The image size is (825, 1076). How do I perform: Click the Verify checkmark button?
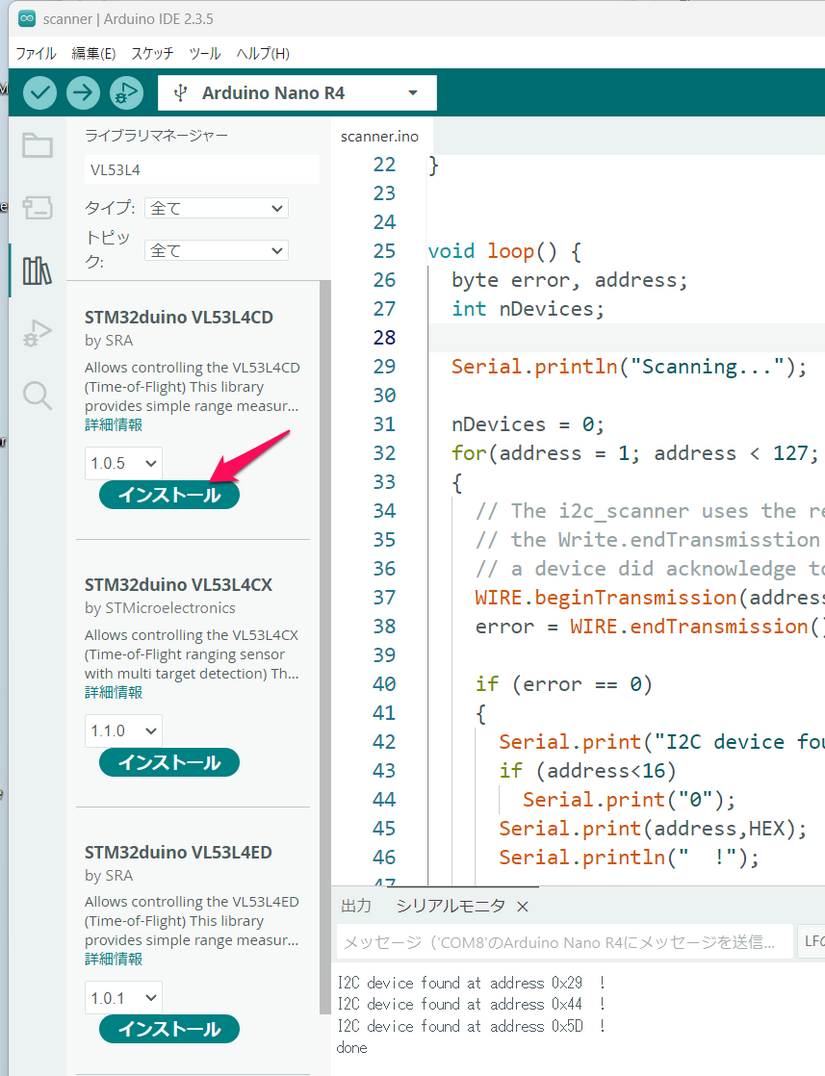pyautogui.click(x=40, y=93)
